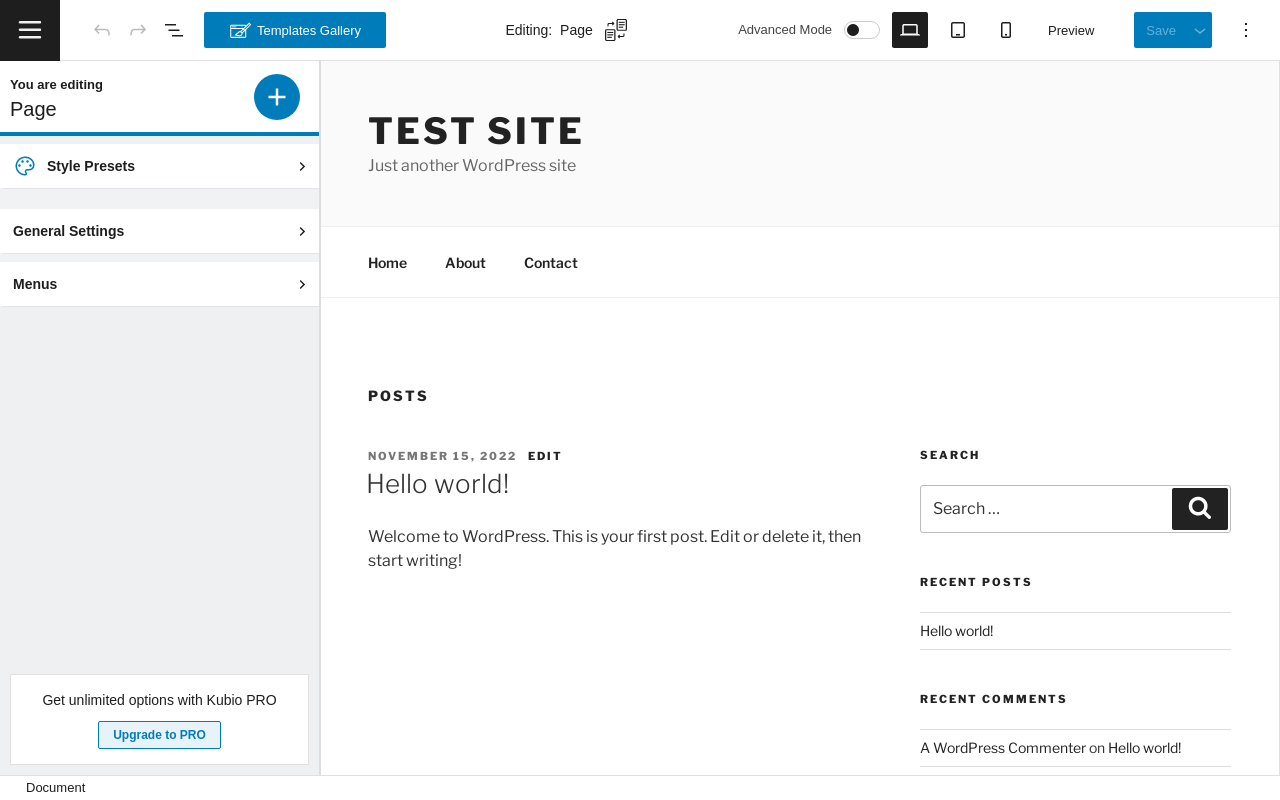Toggle Advanced Mode switch
Viewport: 1280px width, 800px height.
coord(861,30)
